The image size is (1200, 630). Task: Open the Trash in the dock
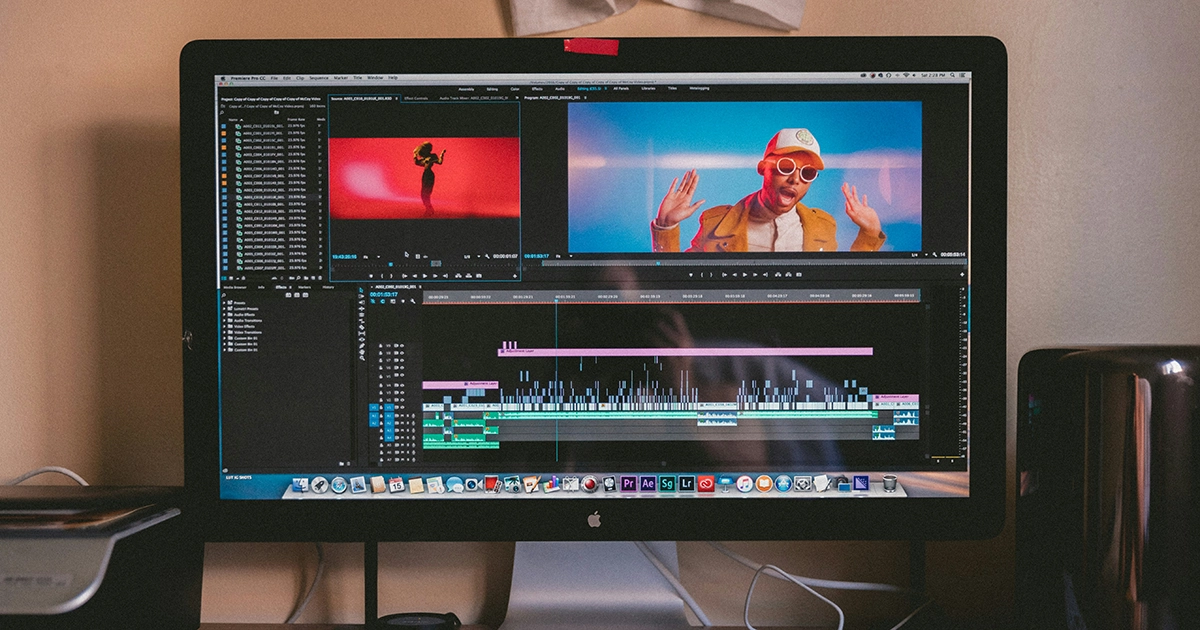[889, 484]
